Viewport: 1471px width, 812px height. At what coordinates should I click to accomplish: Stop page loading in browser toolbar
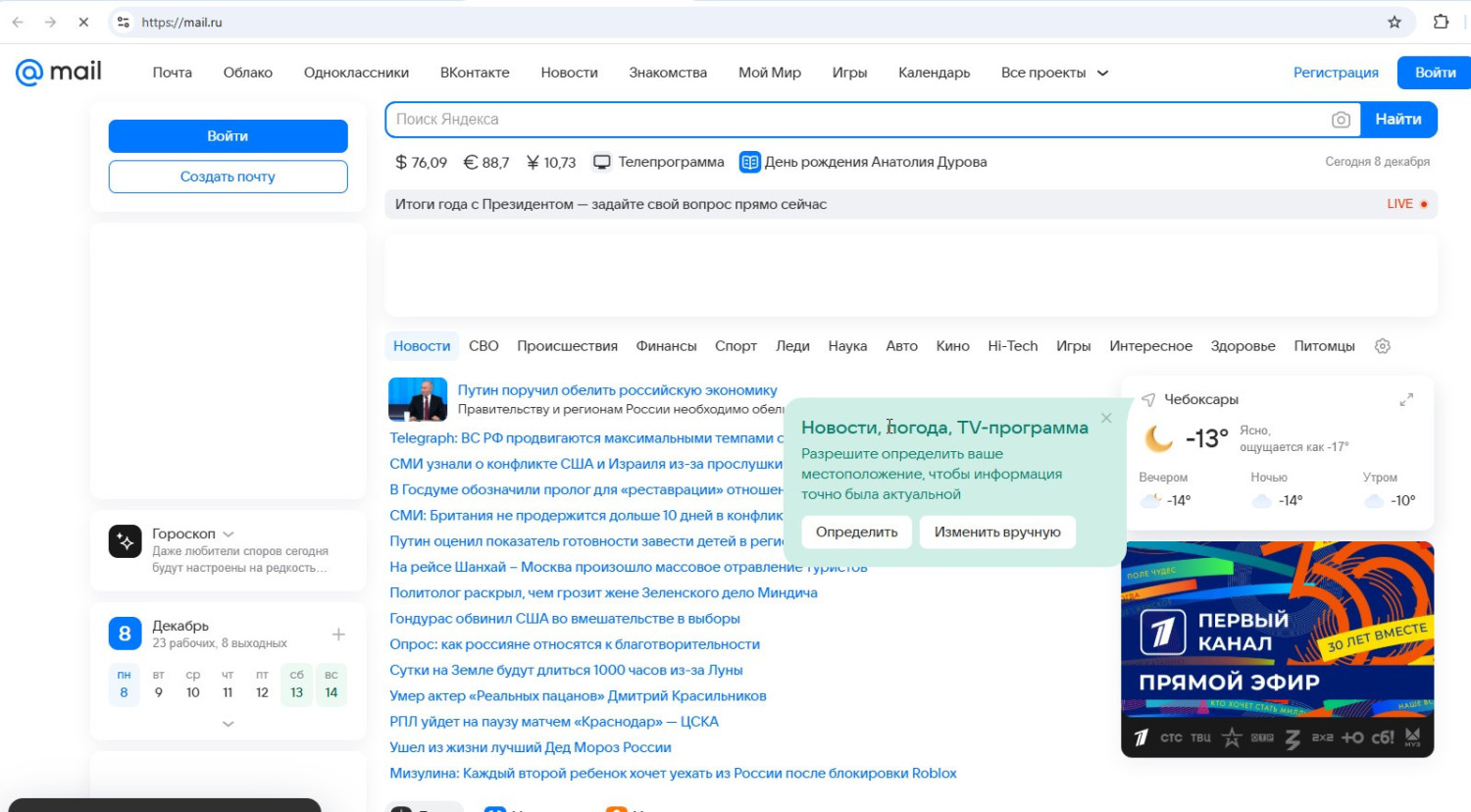coord(83,22)
